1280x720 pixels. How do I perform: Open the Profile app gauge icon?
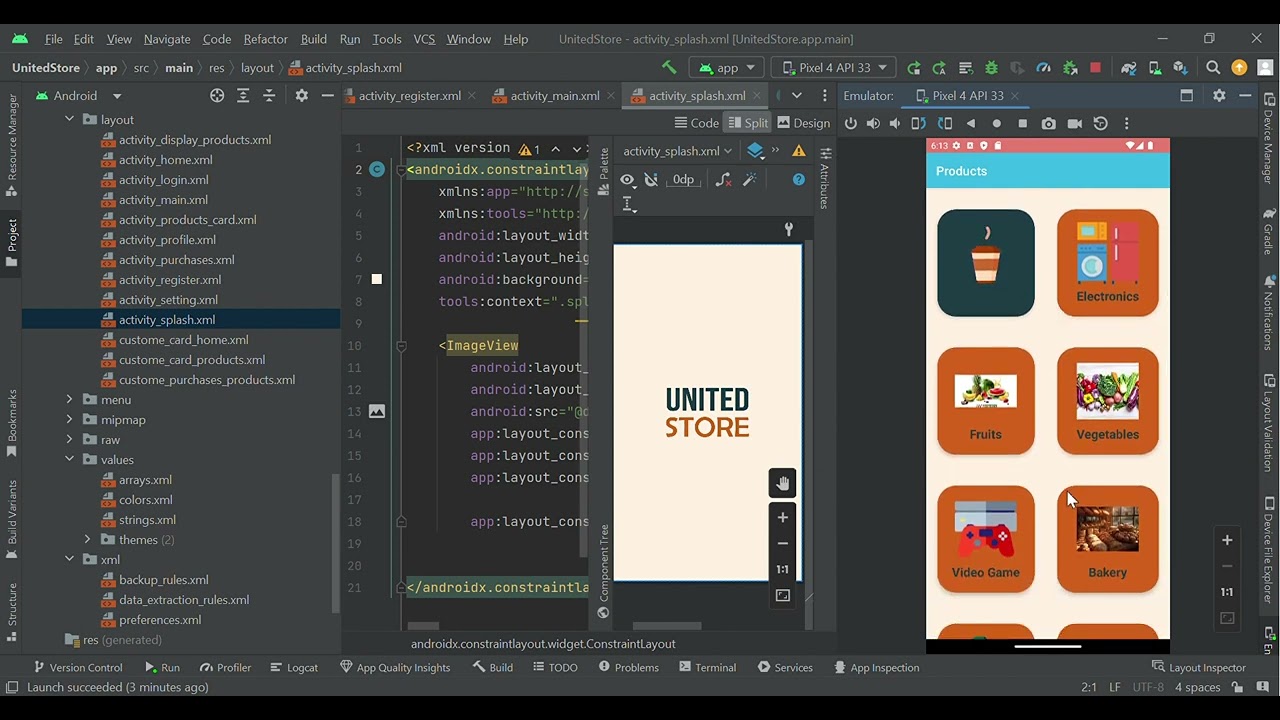[1043, 68]
